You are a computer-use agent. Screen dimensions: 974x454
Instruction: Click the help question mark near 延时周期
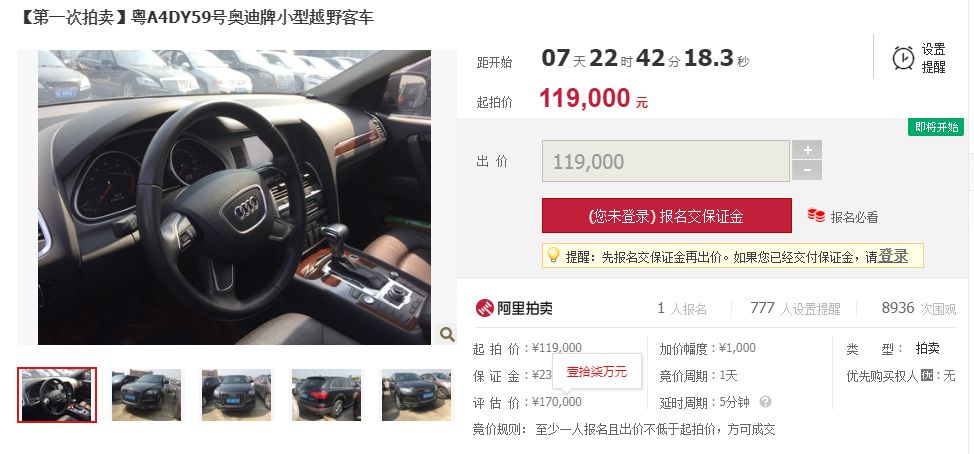765,402
